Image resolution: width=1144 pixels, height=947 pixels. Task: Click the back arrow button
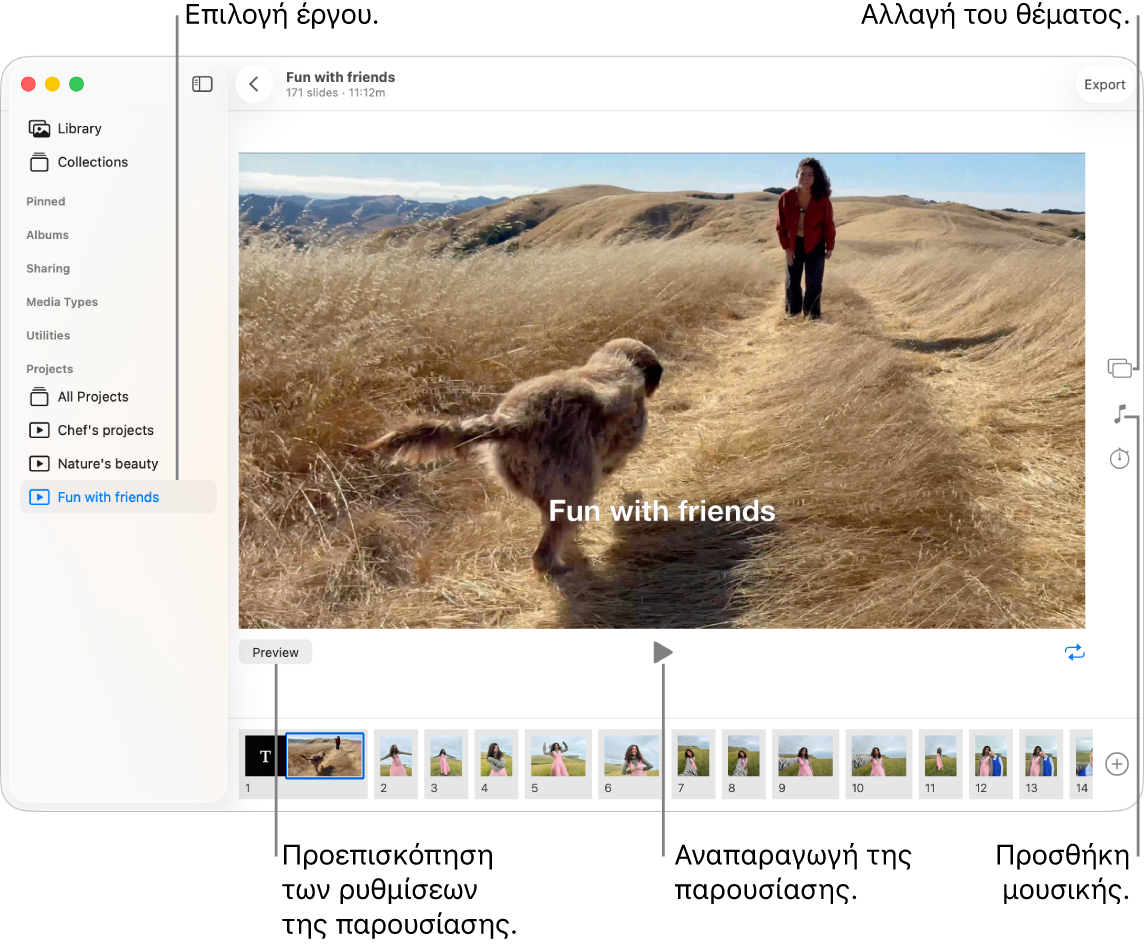pos(254,85)
